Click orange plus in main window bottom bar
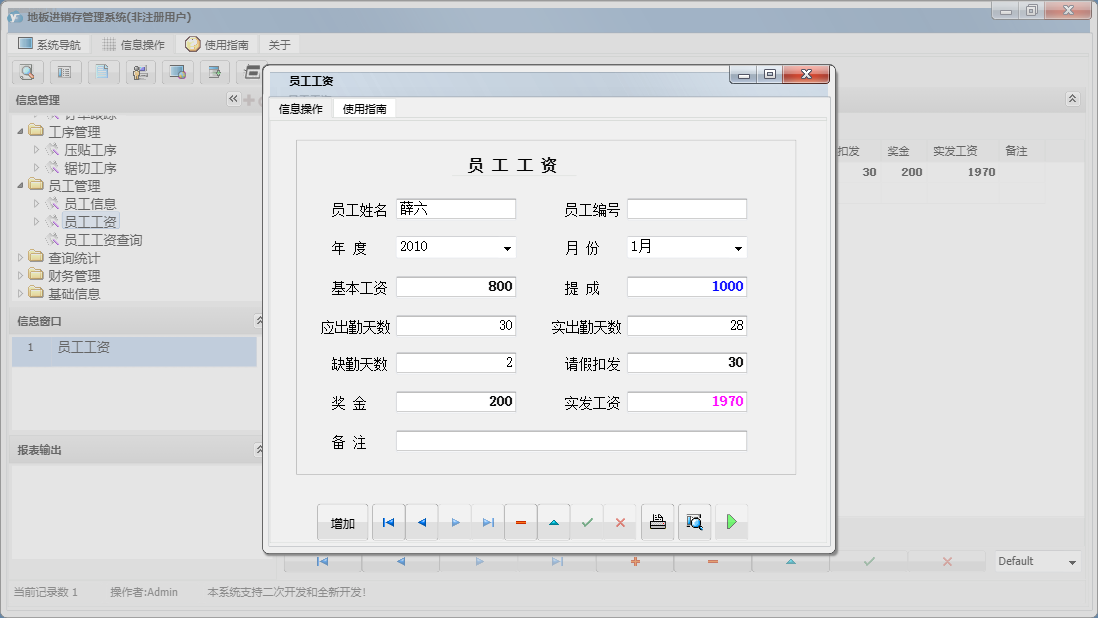Image resolution: width=1098 pixels, height=618 pixels. coord(635,561)
